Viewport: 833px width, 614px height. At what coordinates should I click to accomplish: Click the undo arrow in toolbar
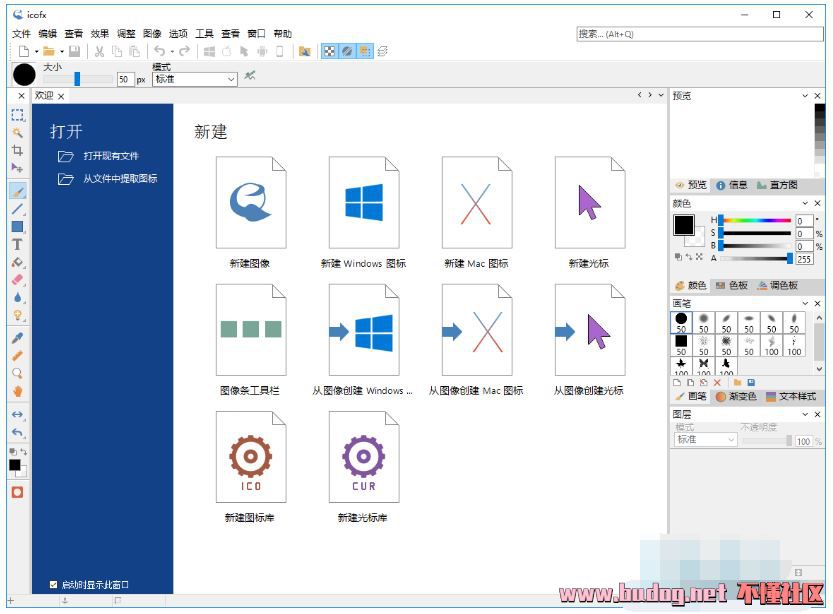[159, 51]
